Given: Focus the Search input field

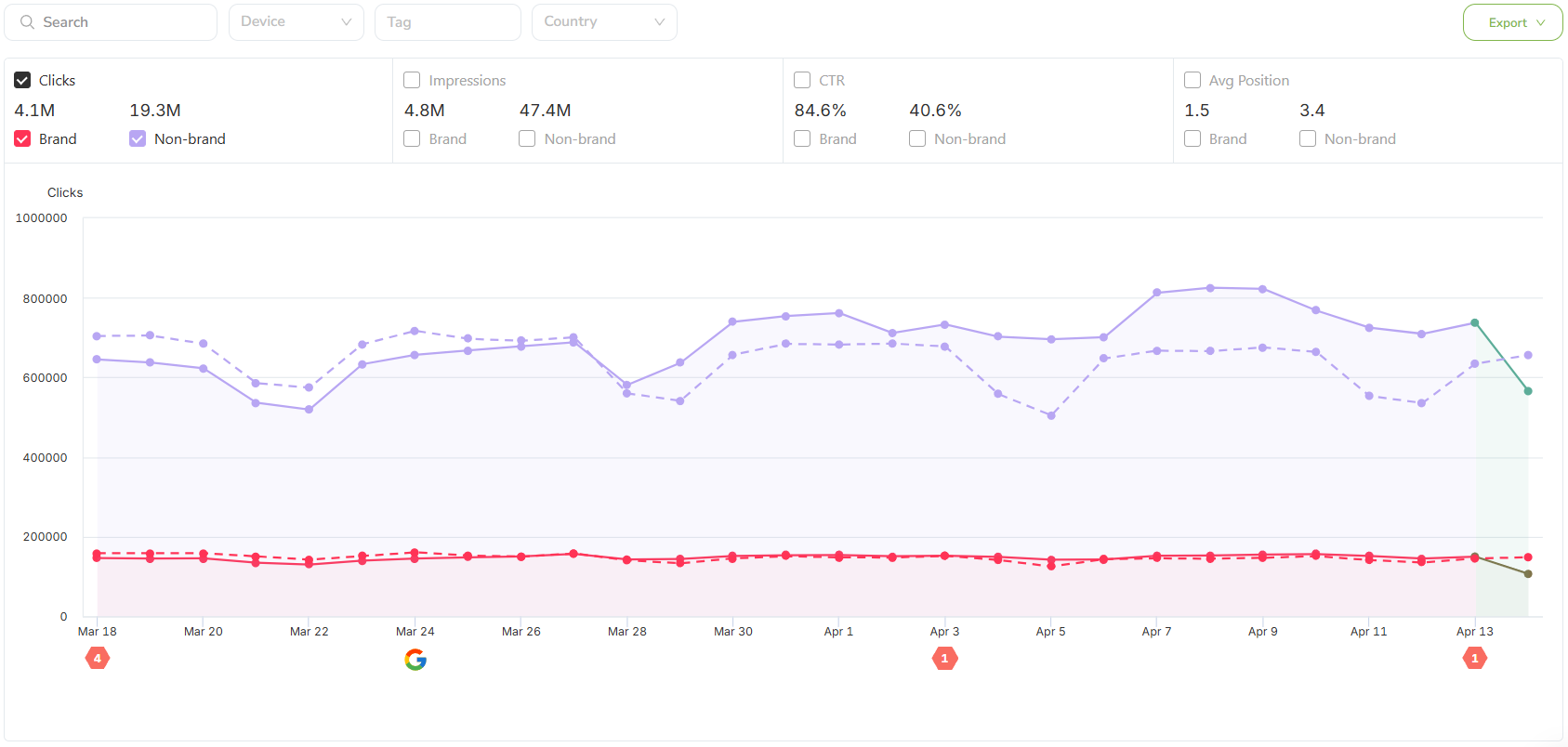Looking at the screenshot, I should point(121,22).
